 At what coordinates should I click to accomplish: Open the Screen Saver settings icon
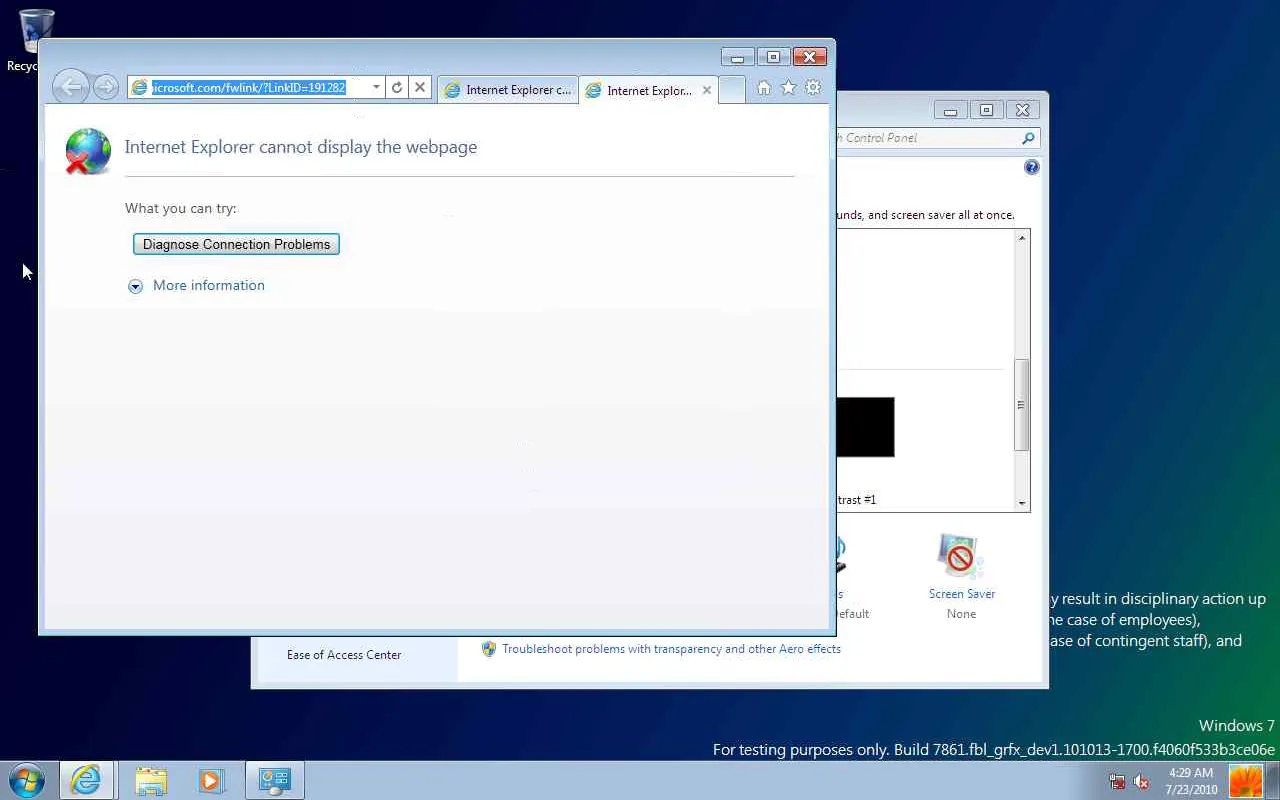(959, 556)
